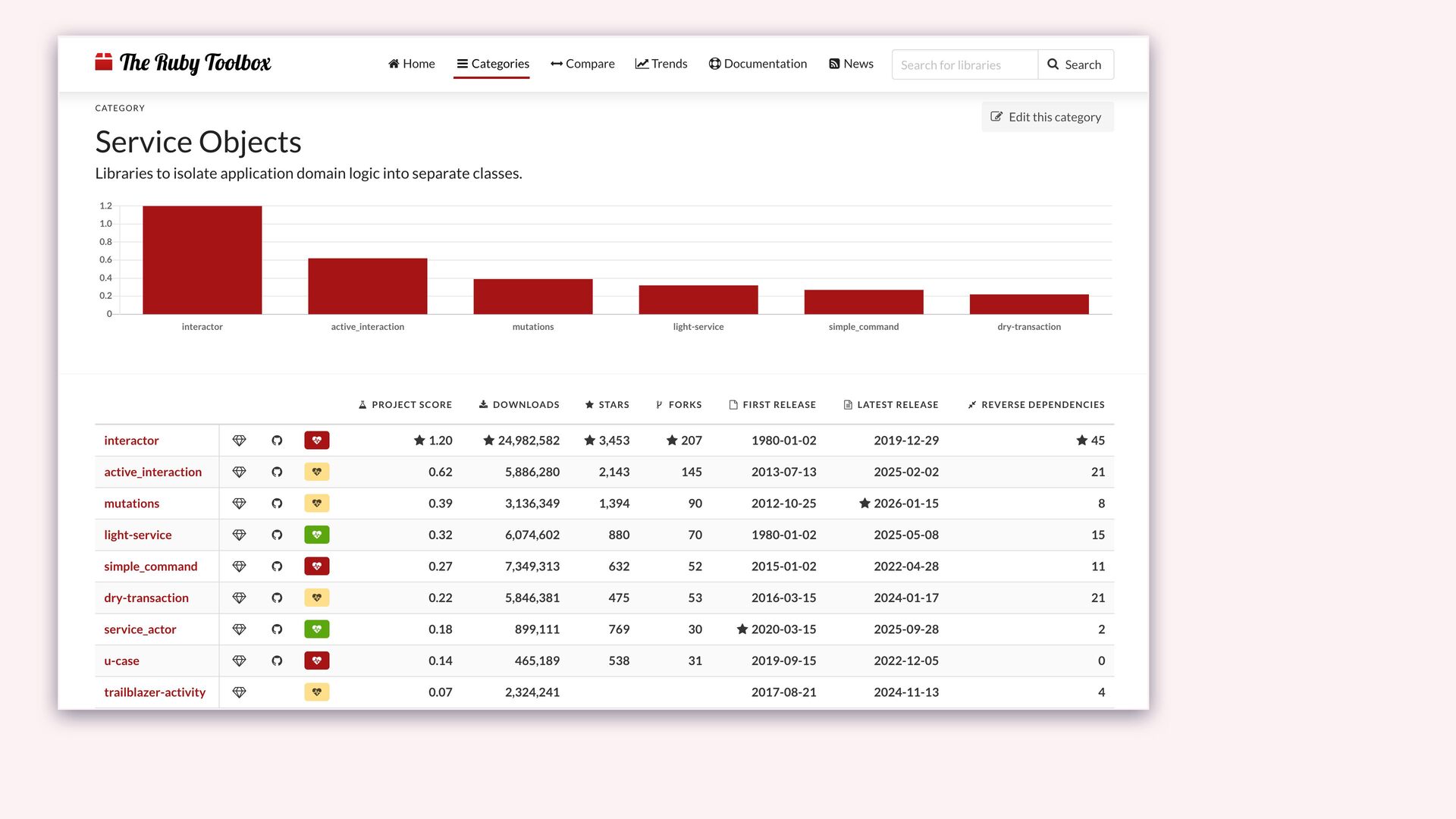This screenshot has height=819, width=1456.
Task: Open GitHub icon for the service_actor row
Action: click(277, 629)
